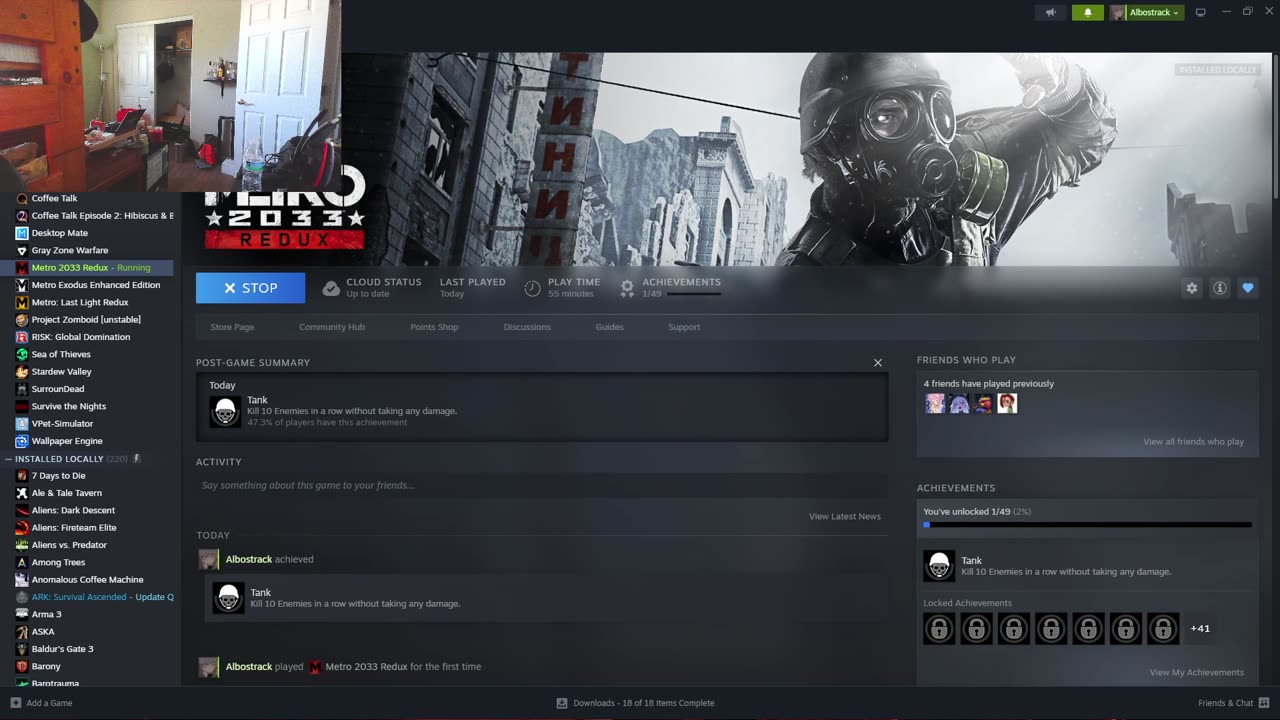The image size is (1280, 720).
Task: Click the Cloud Status icon
Action: click(x=331, y=288)
